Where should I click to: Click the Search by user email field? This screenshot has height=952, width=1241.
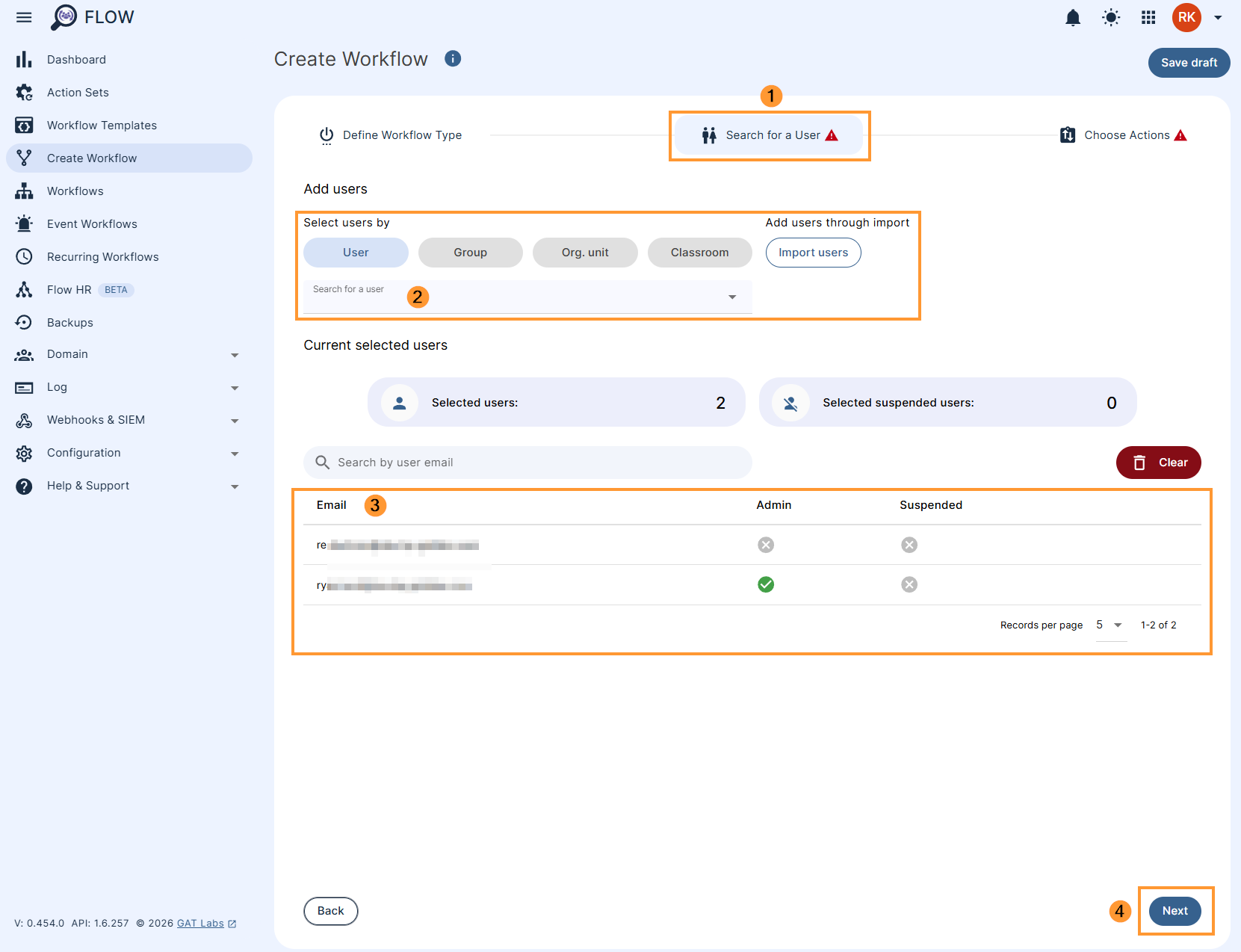tap(527, 463)
